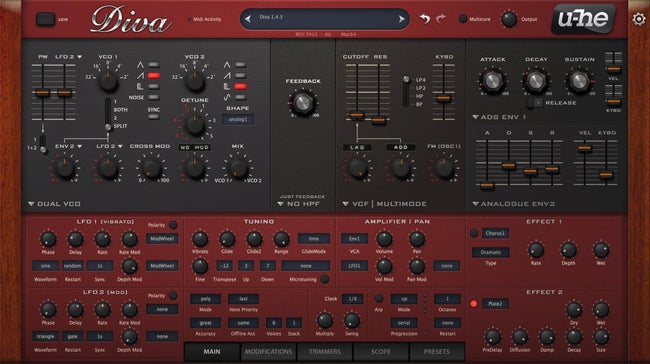The height and width of the screenshot is (364, 650).
Task: Expand the DUAL VCO module selector
Action: pos(54,204)
